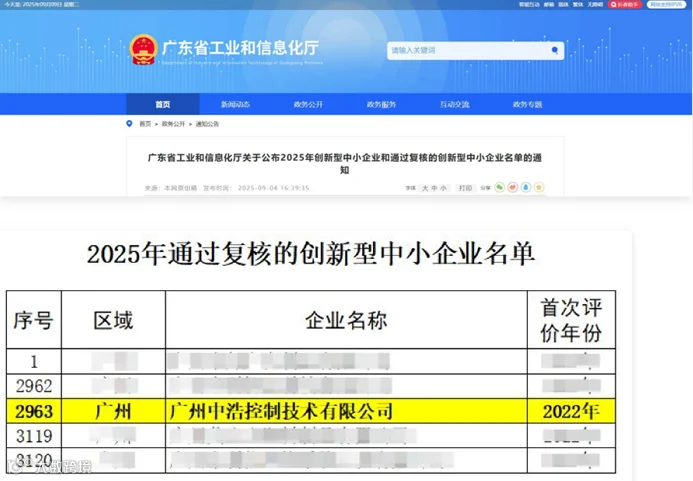Viewport: 693px width, 481px height.
Task: Click the 打印 print button
Action: click(x=465, y=188)
